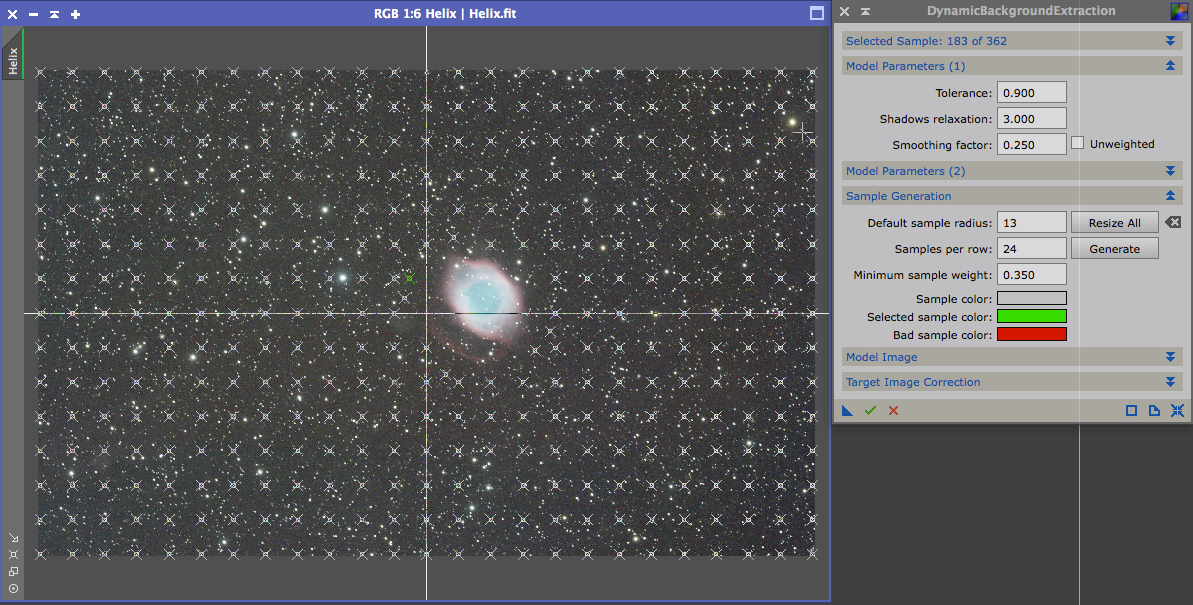Shade the Helix image window

pos(54,14)
